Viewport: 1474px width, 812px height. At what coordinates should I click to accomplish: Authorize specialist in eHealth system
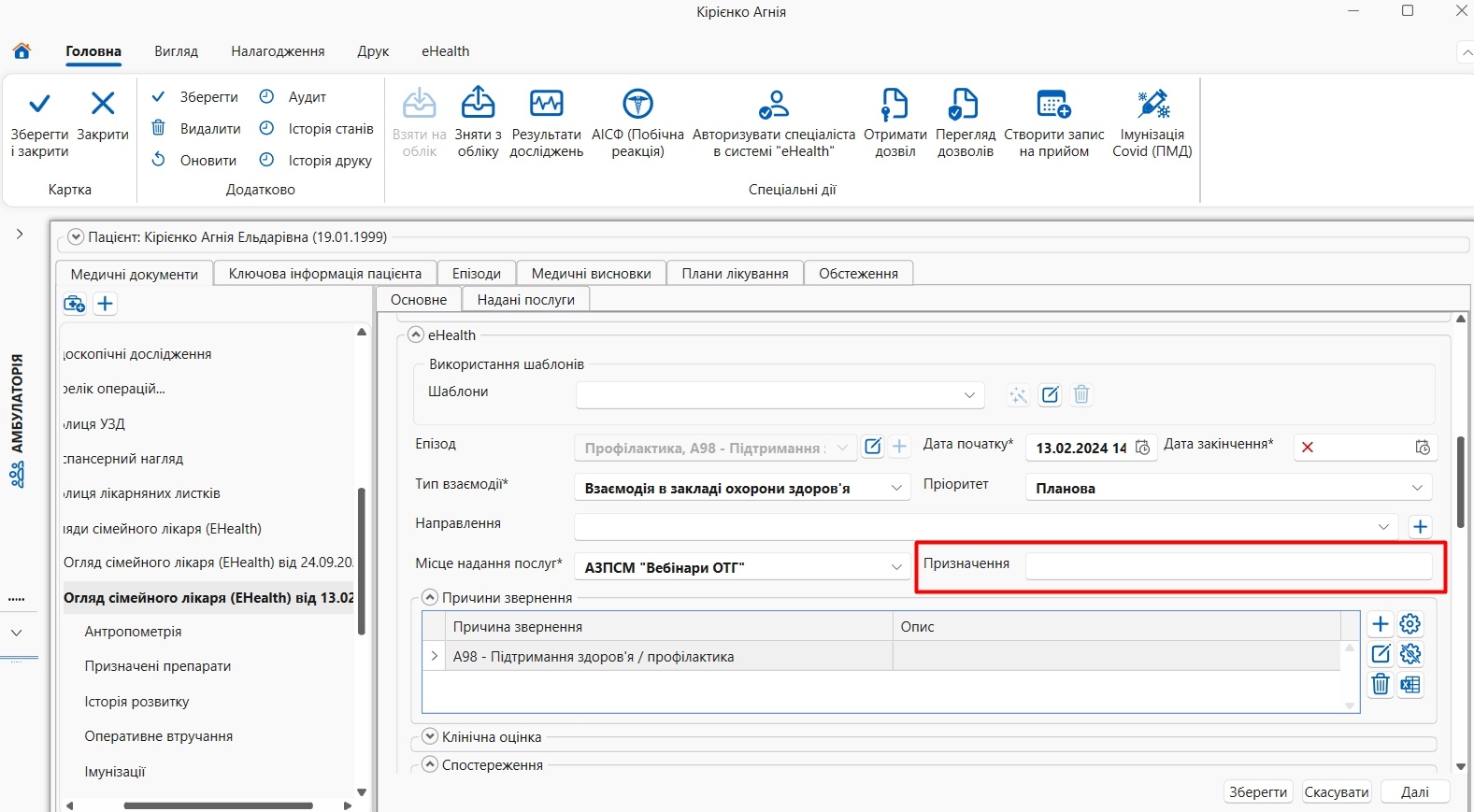pos(774,121)
